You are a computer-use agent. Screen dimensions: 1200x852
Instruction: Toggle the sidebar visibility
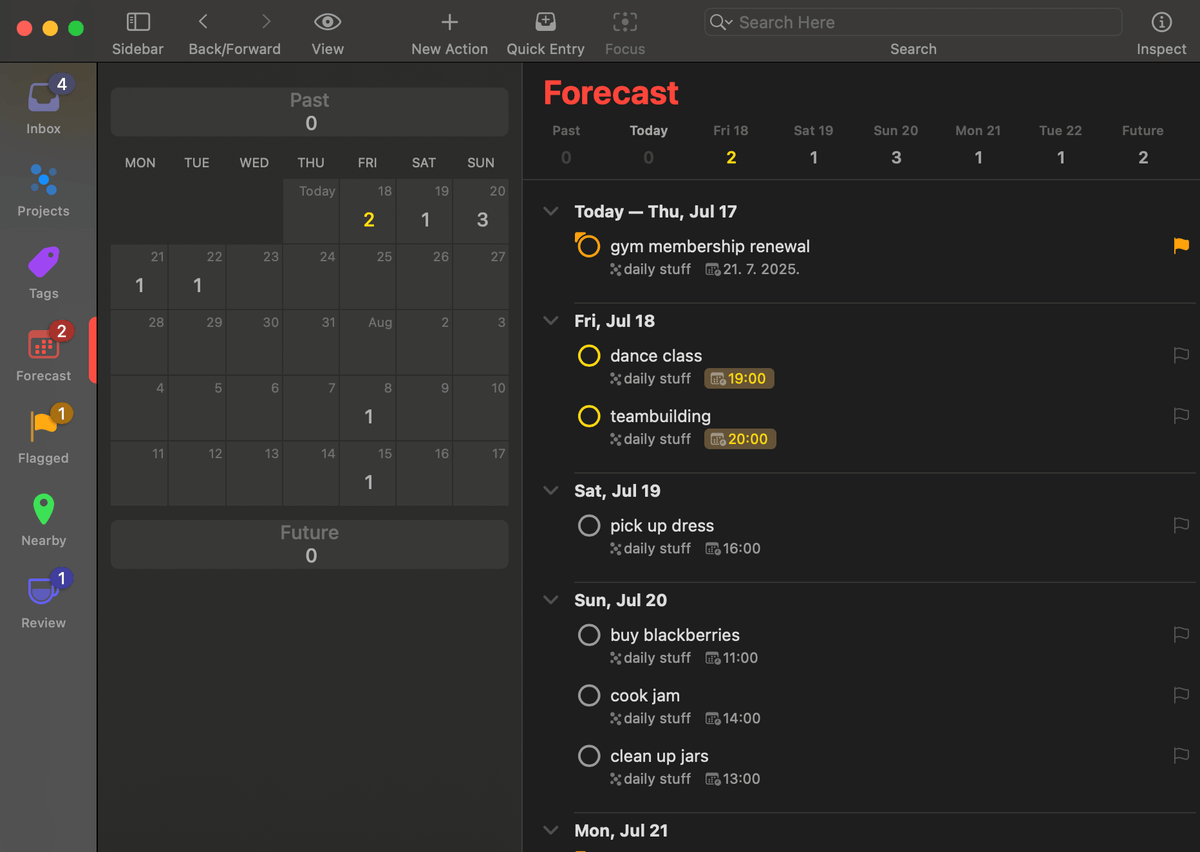(137, 21)
